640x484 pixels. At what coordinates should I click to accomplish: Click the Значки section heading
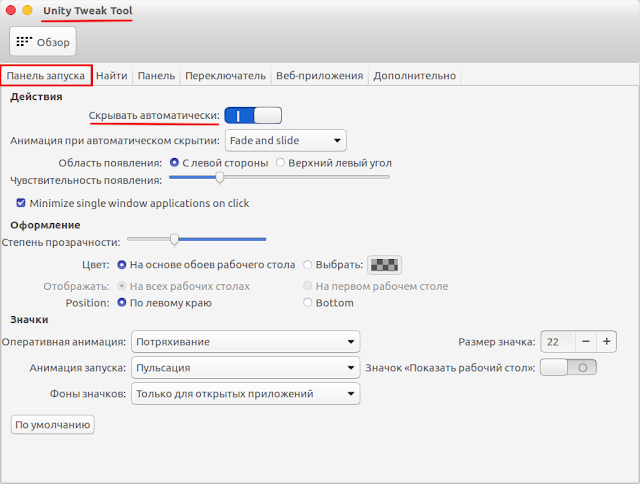(x=29, y=320)
